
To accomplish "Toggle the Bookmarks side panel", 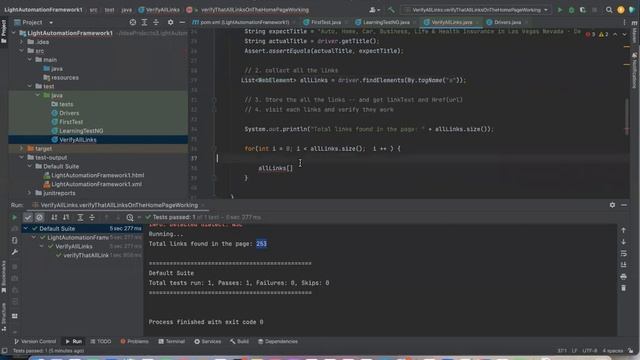I will point(4,277).
